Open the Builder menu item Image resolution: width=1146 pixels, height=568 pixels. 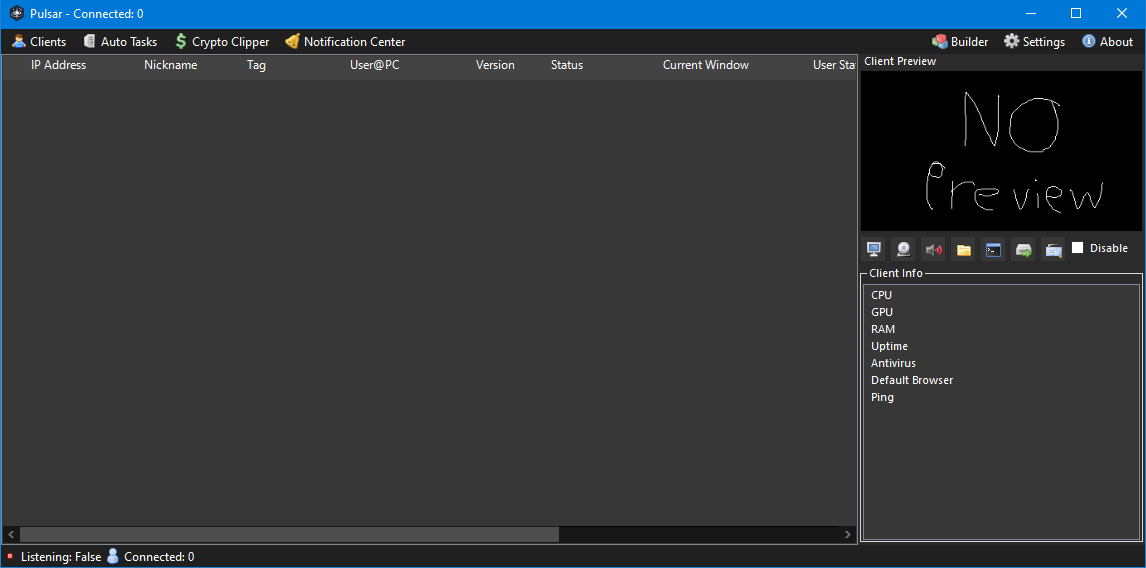click(960, 42)
